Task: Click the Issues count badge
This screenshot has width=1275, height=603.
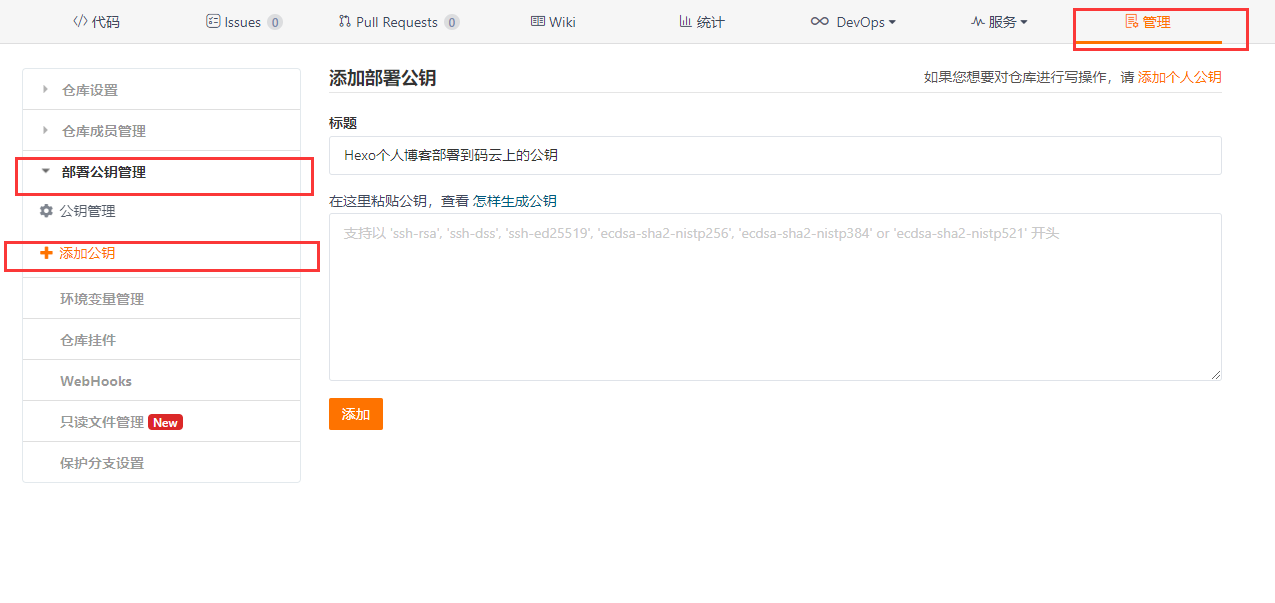Action: 275,22
